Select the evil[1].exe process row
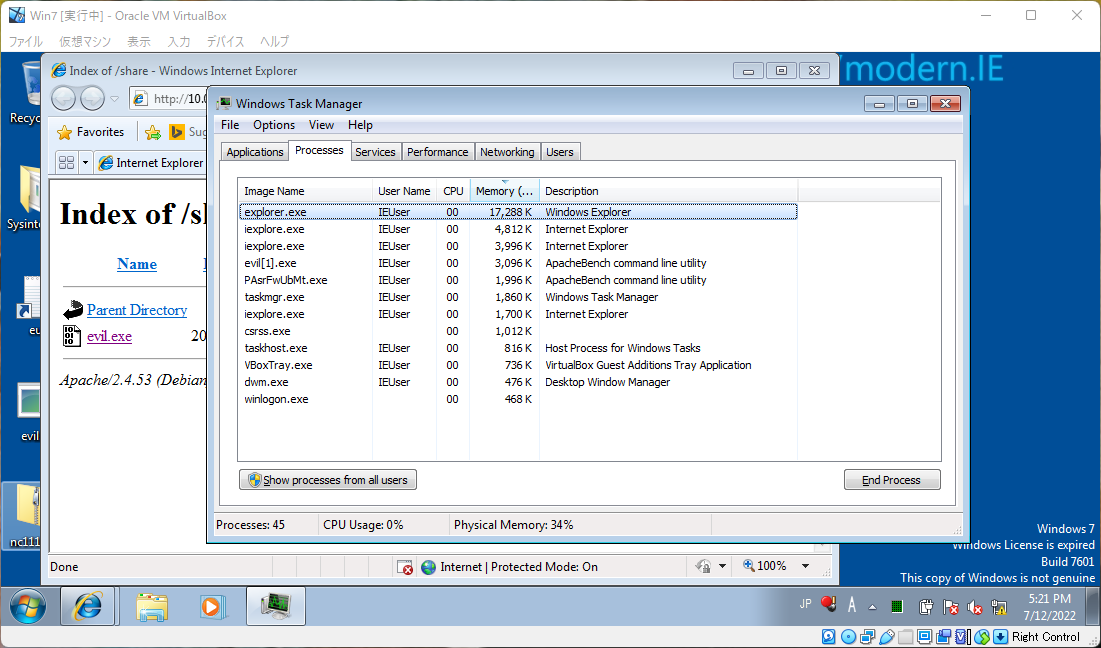The width and height of the screenshot is (1101, 648). [x=518, y=263]
